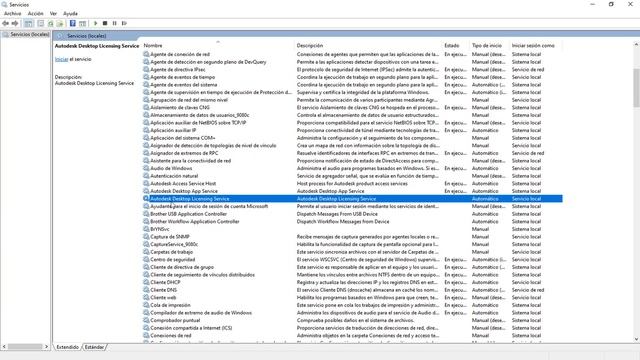Screen dimensions: 640x360
Task: Toggle the show/hide console tree toolbar icon
Action: (x=28, y=23)
